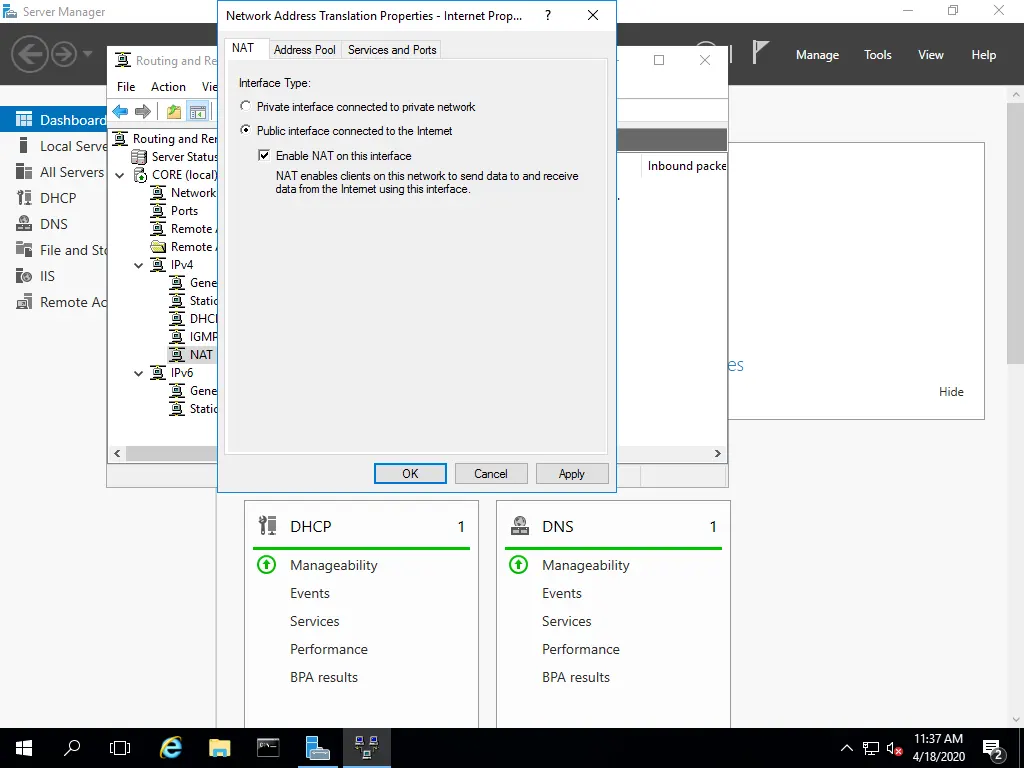The image size is (1024, 768).
Task: Open File and Storage Services in sidebar
Action: coord(54,250)
